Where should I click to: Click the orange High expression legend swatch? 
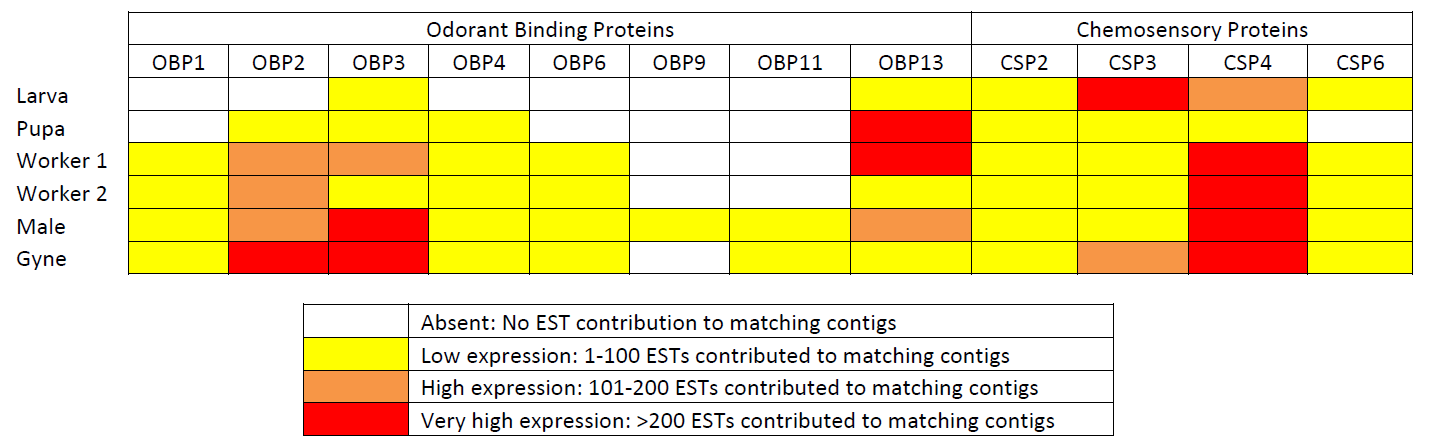tap(356, 387)
